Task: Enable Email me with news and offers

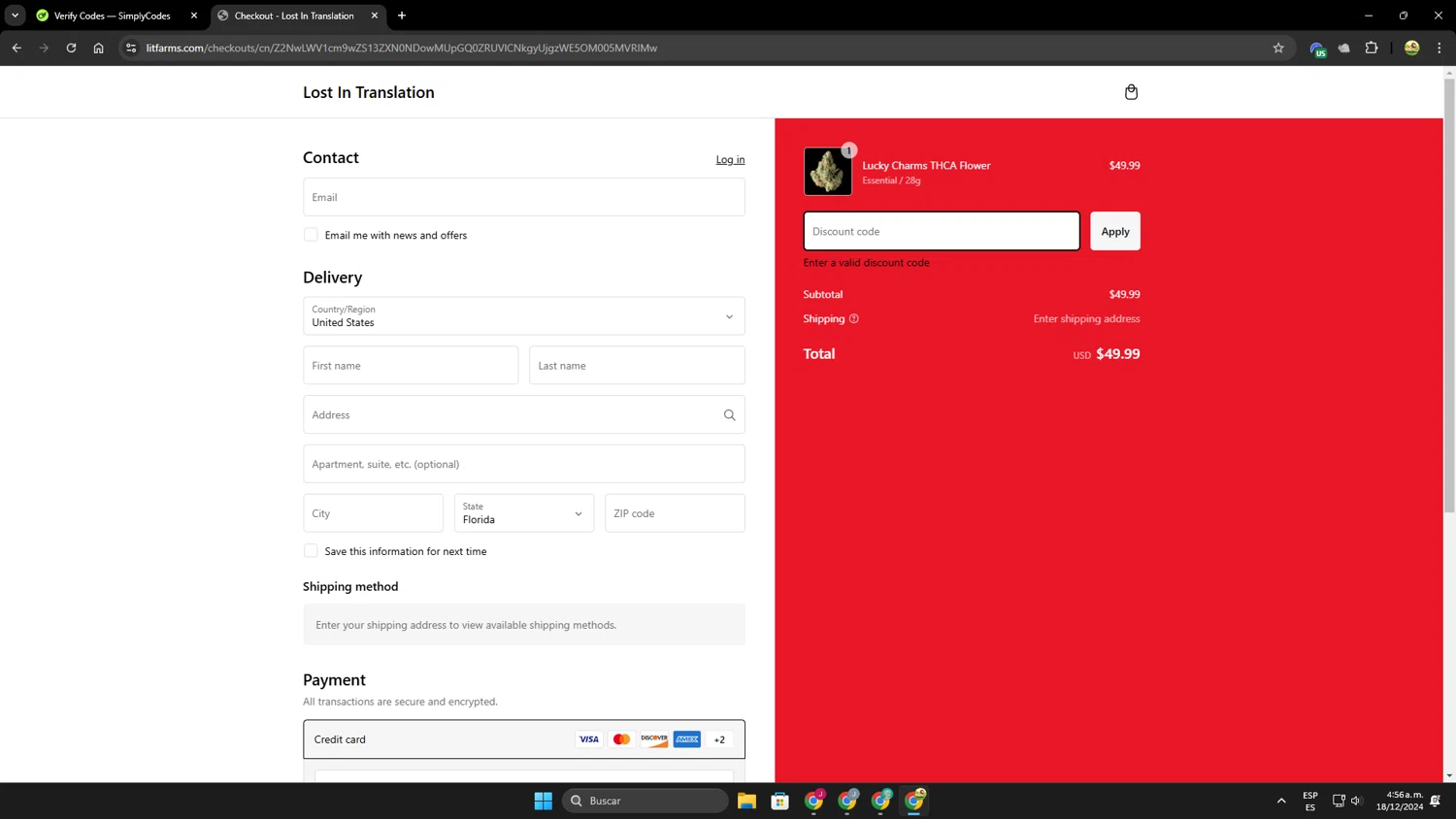Action: point(311,235)
